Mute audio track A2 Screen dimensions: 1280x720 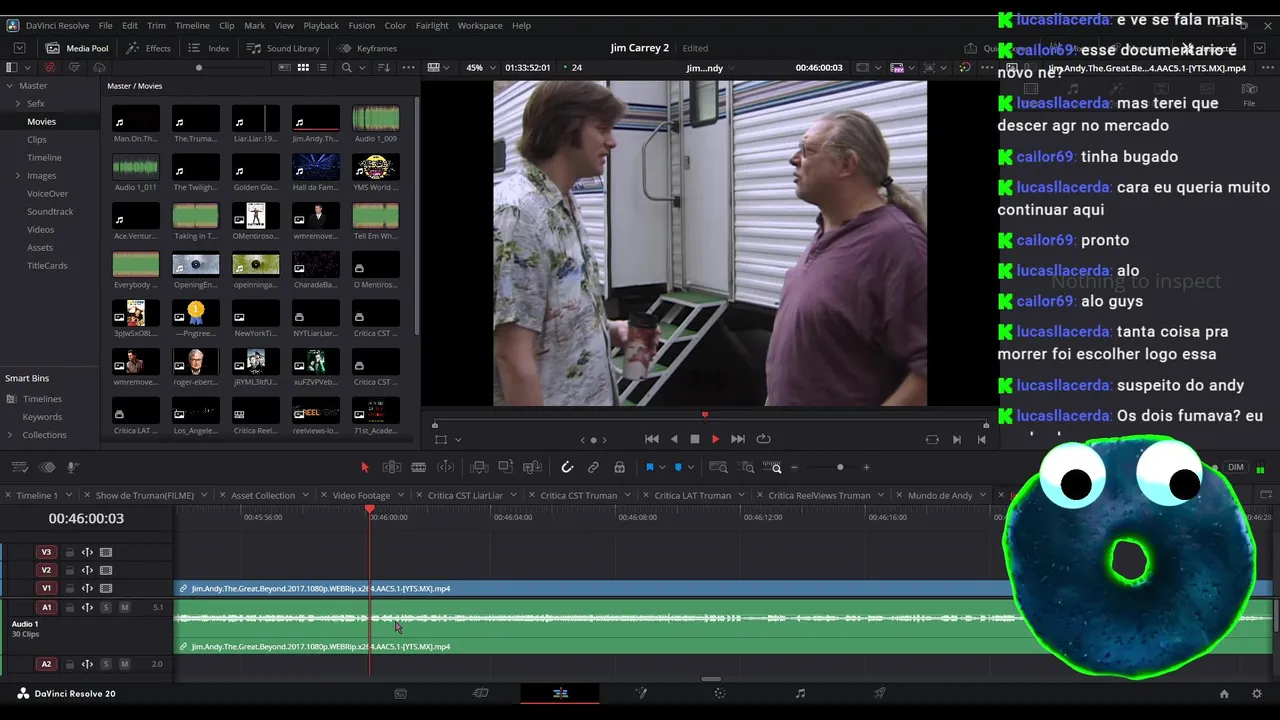point(124,664)
